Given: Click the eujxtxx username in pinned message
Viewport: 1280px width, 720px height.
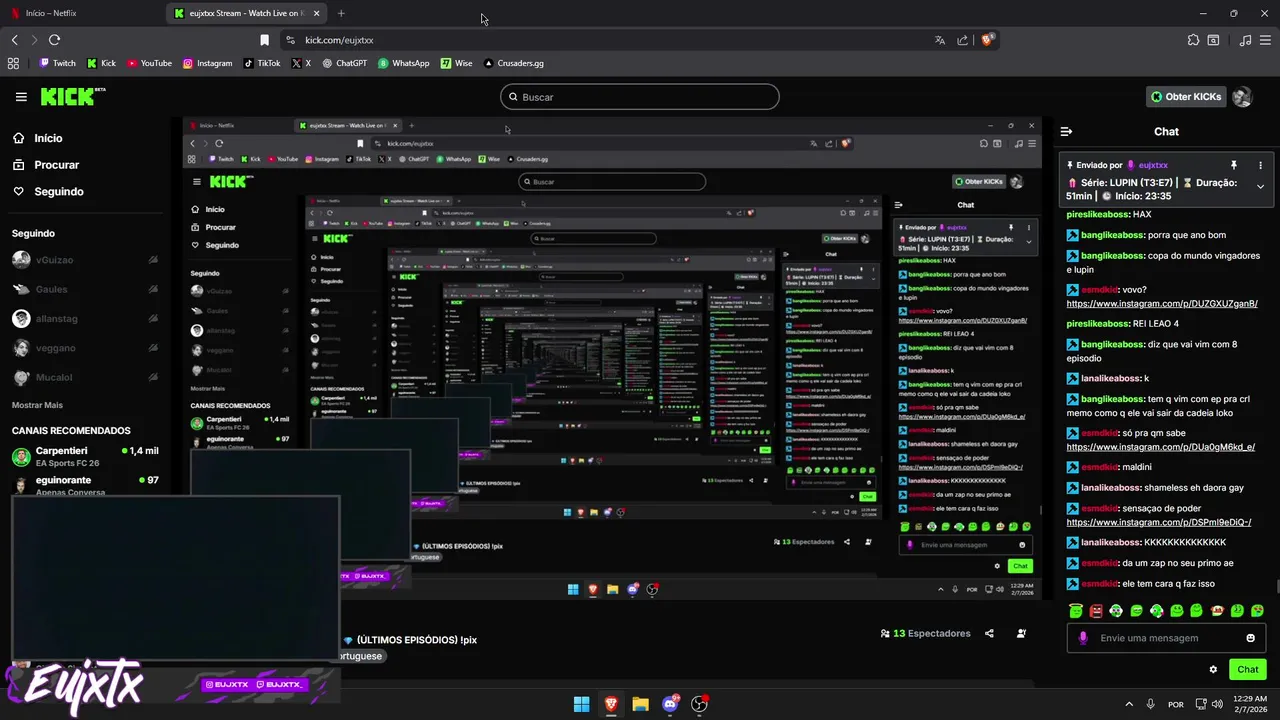Looking at the screenshot, I should tap(1153, 165).
